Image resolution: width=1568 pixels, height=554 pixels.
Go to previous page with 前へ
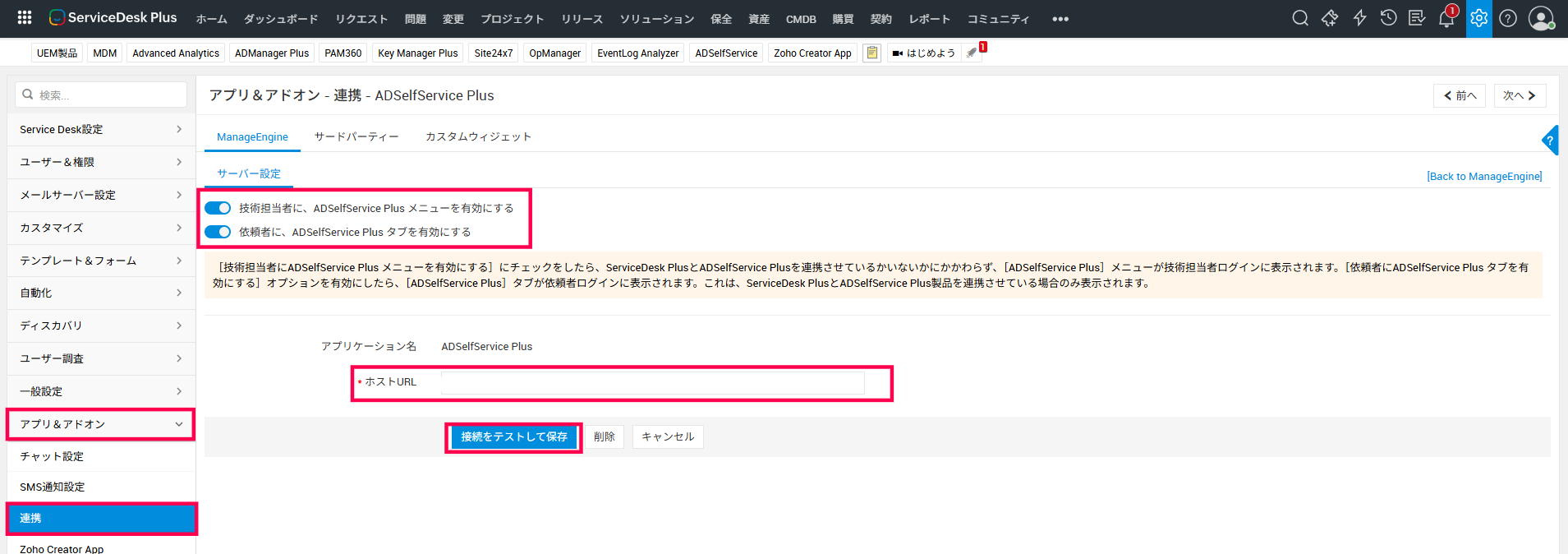1460,96
